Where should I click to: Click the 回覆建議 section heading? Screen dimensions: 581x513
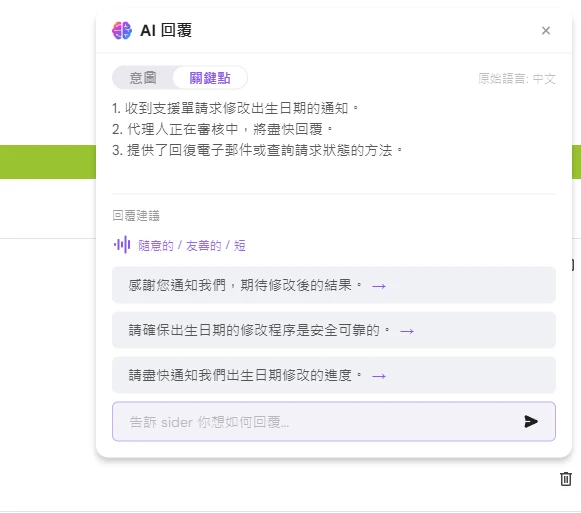136,215
